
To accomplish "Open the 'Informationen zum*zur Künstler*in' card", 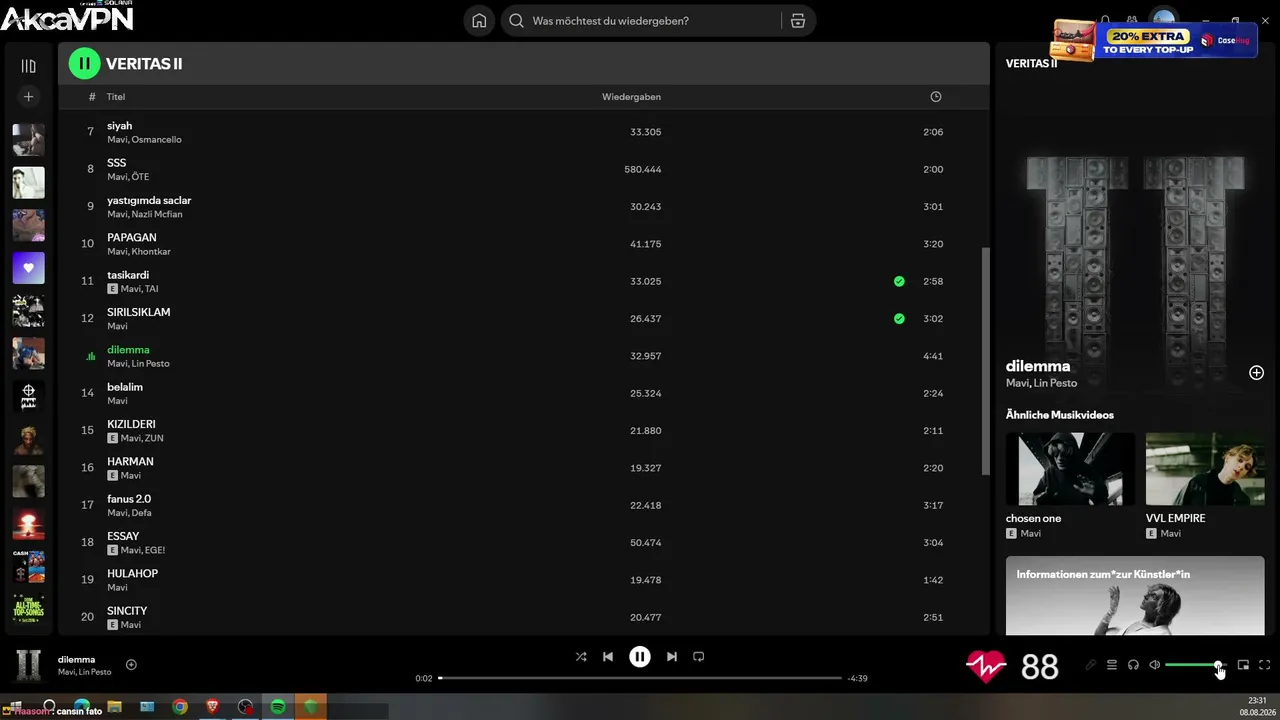I will pos(1135,596).
